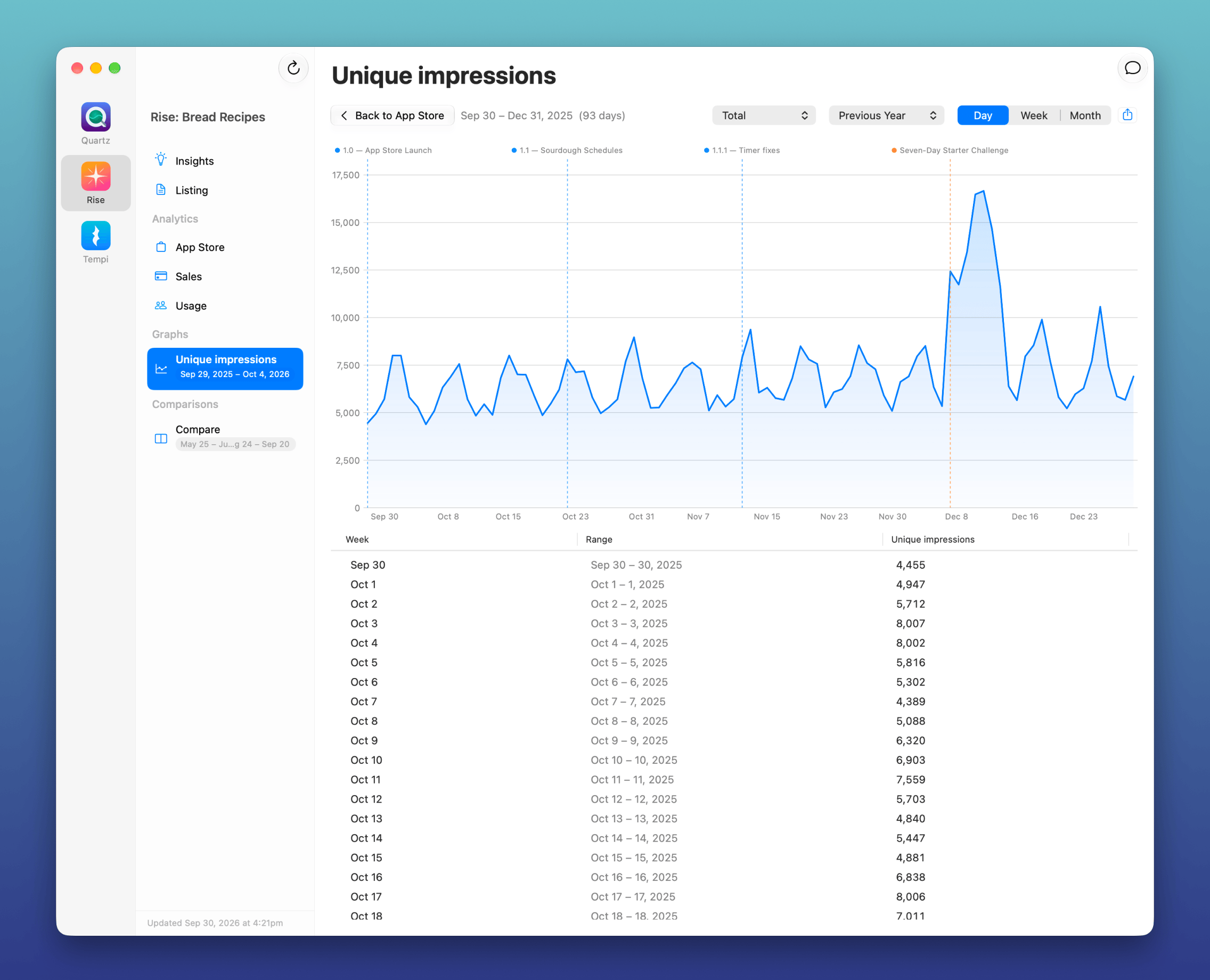Click the Usage people icon
The height and width of the screenshot is (980, 1210).
click(x=161, y=305)
